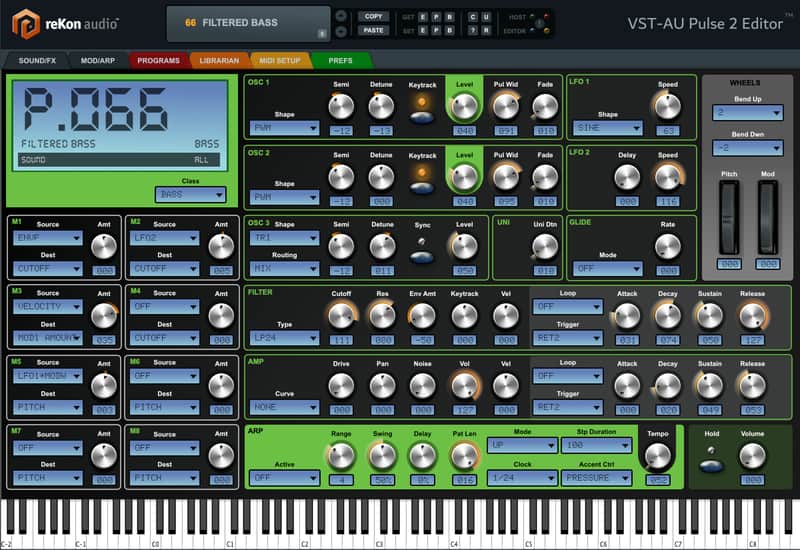This screenshot has height=550, width=800.
Task: Click the R button in top toolbar
Action: [486, 31]
